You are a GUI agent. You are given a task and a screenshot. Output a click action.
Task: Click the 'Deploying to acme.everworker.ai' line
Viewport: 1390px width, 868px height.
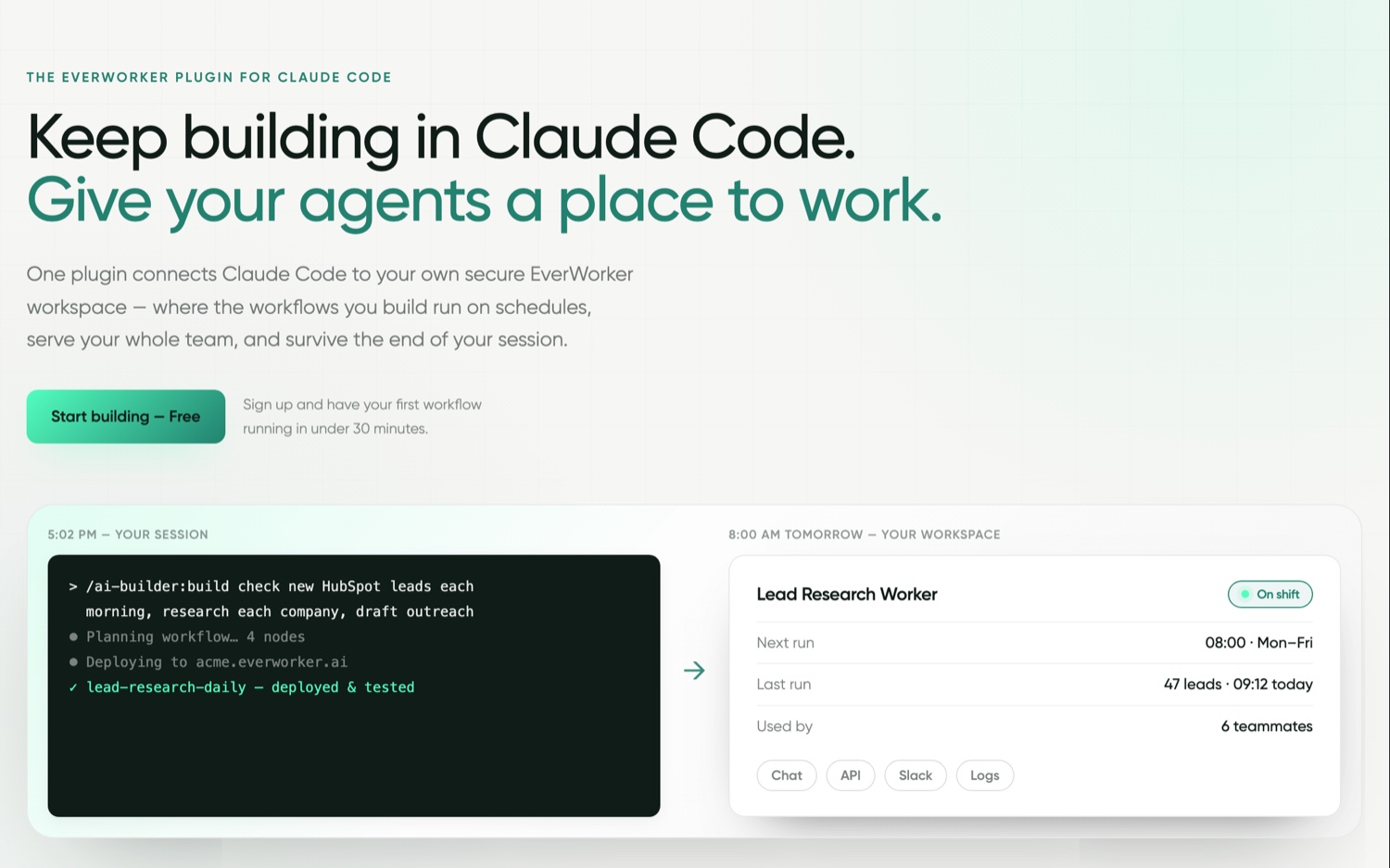(x=208, y=662)
